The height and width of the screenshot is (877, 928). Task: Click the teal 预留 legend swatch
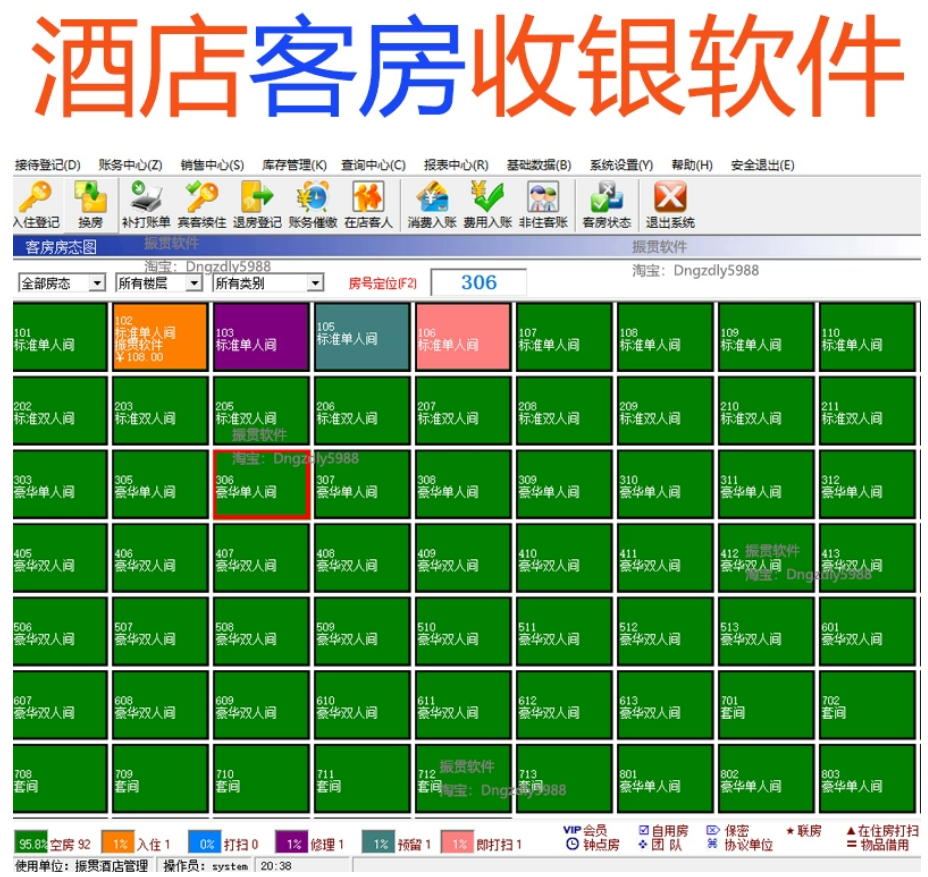pos(378,843)
